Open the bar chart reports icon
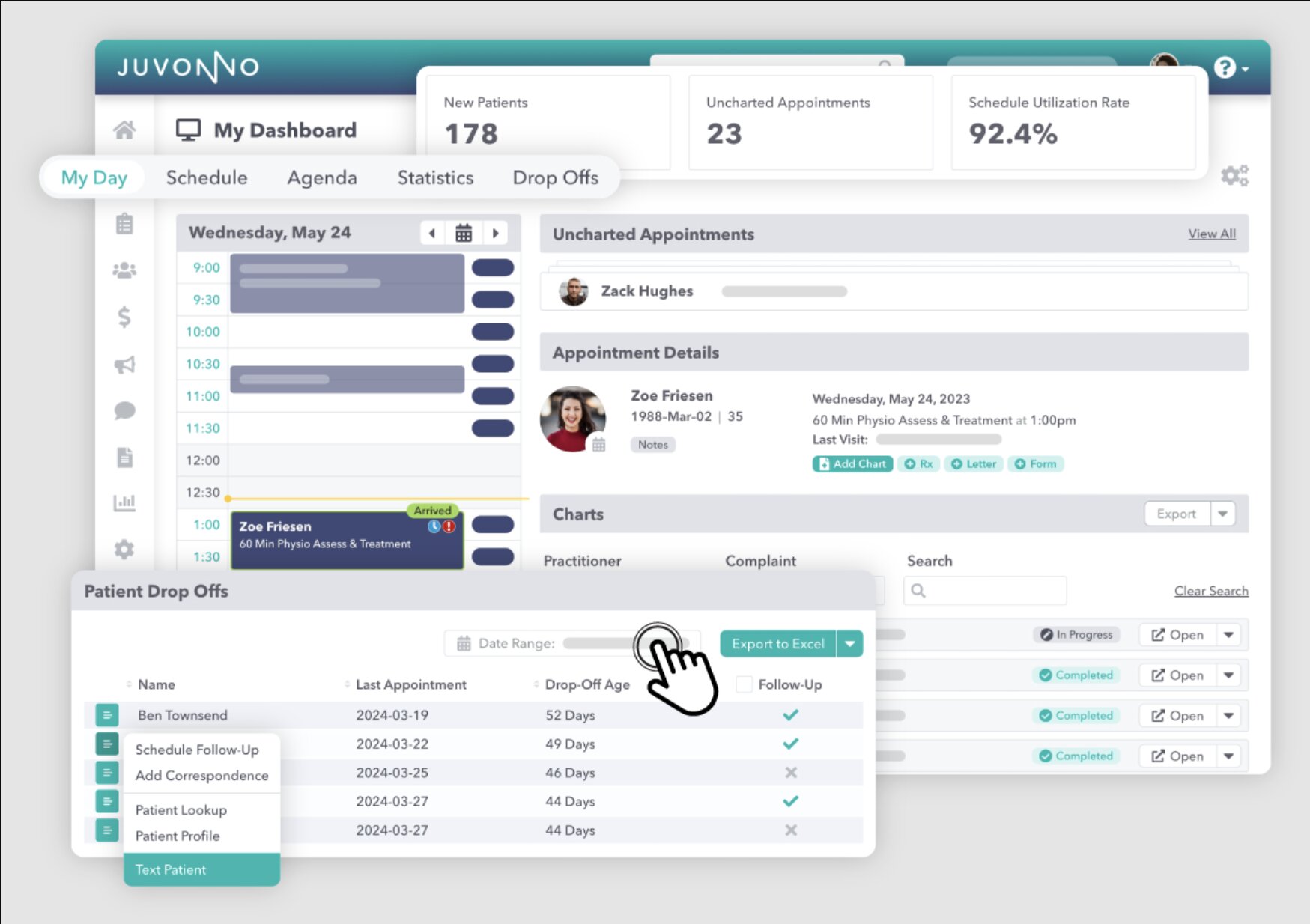1310x924 pixels. [x=124, y=502]
